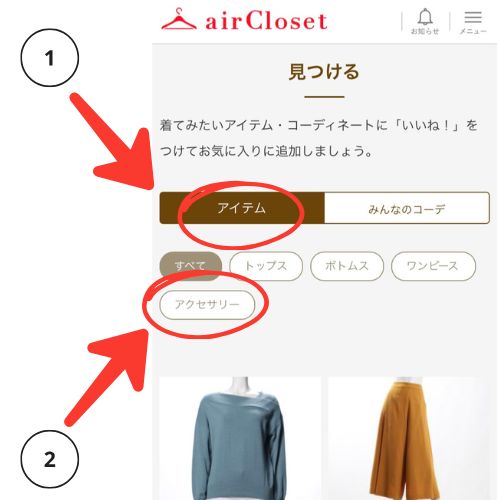Open the mustard wide pants item

click(409, 438)
